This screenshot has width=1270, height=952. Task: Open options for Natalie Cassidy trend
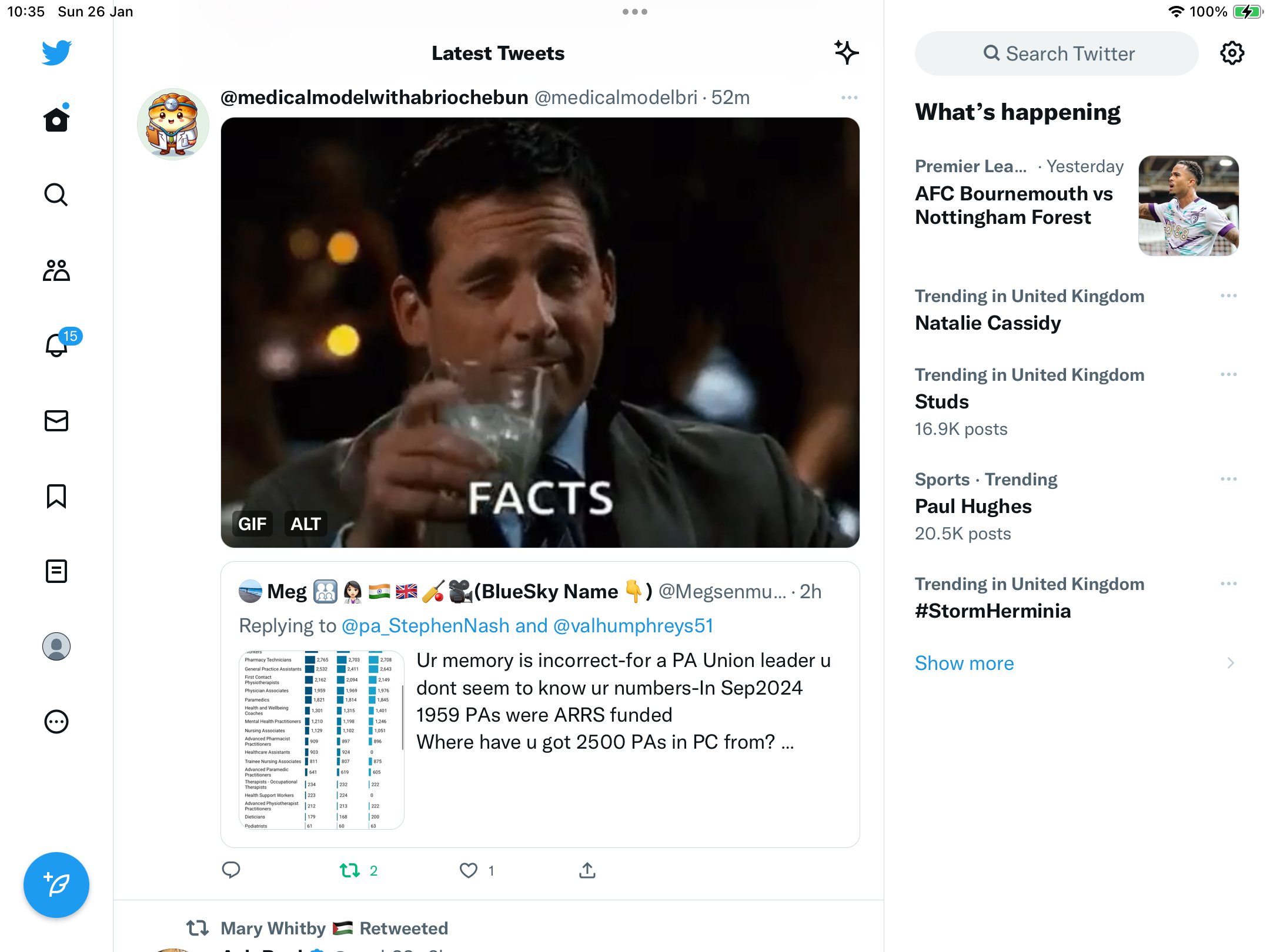[x=1229, y=296]
